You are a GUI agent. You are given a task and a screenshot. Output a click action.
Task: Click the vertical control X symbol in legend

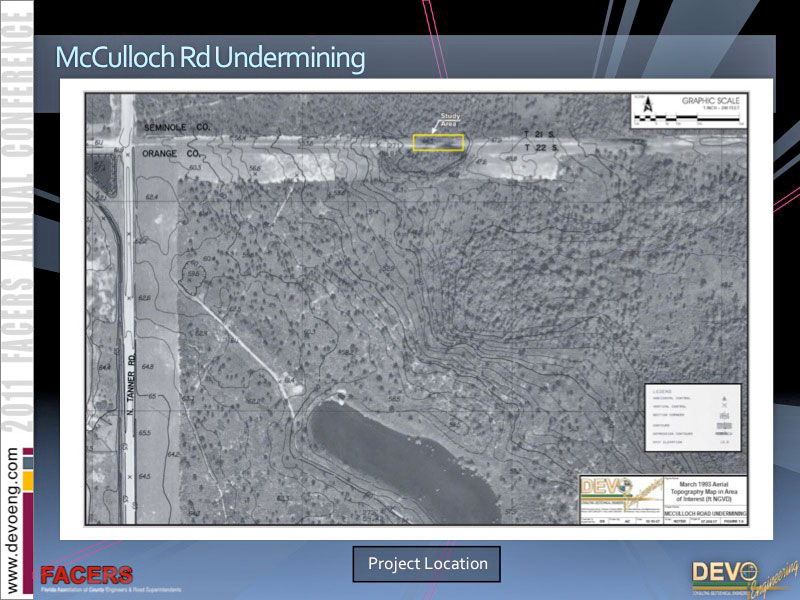[x=724, y=407]
